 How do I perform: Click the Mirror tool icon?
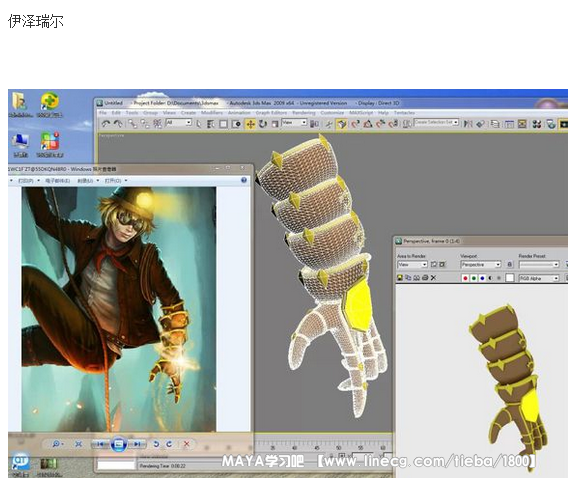468,124
